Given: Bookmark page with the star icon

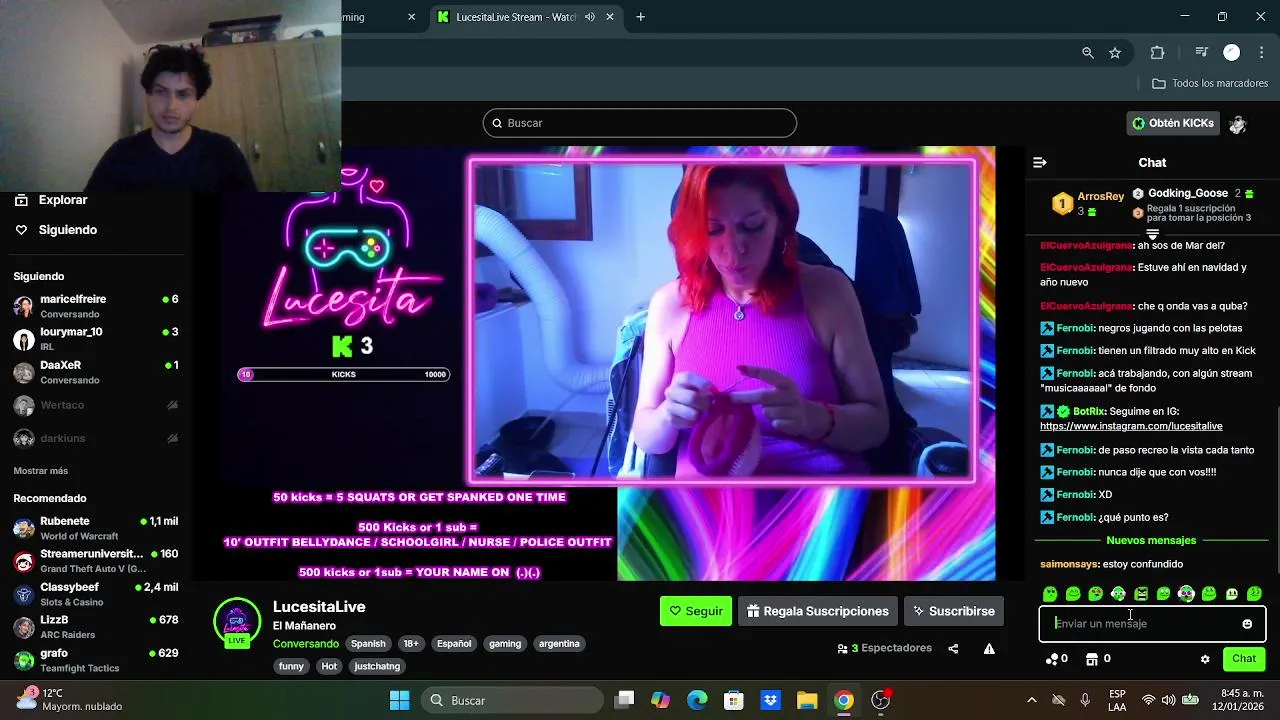Looking at the screenshot, I should click(1115, 53).
